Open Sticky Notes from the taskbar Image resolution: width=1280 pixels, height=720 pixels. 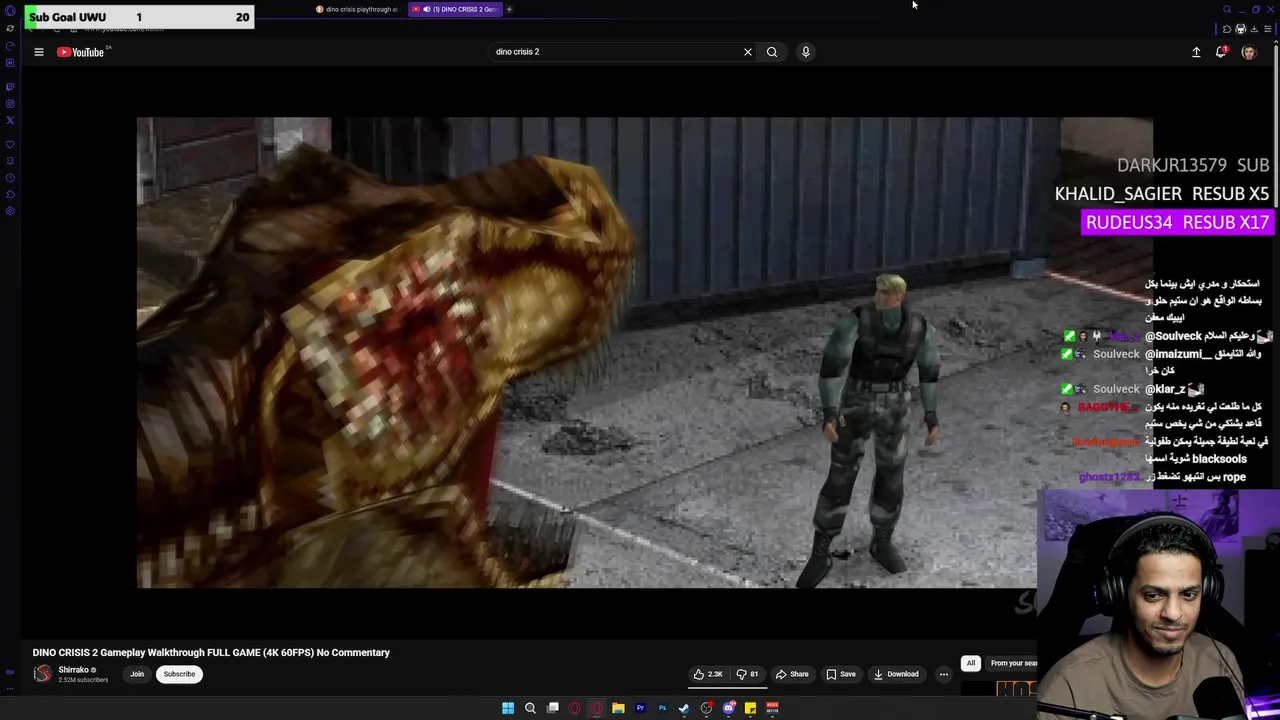[750, 708]
